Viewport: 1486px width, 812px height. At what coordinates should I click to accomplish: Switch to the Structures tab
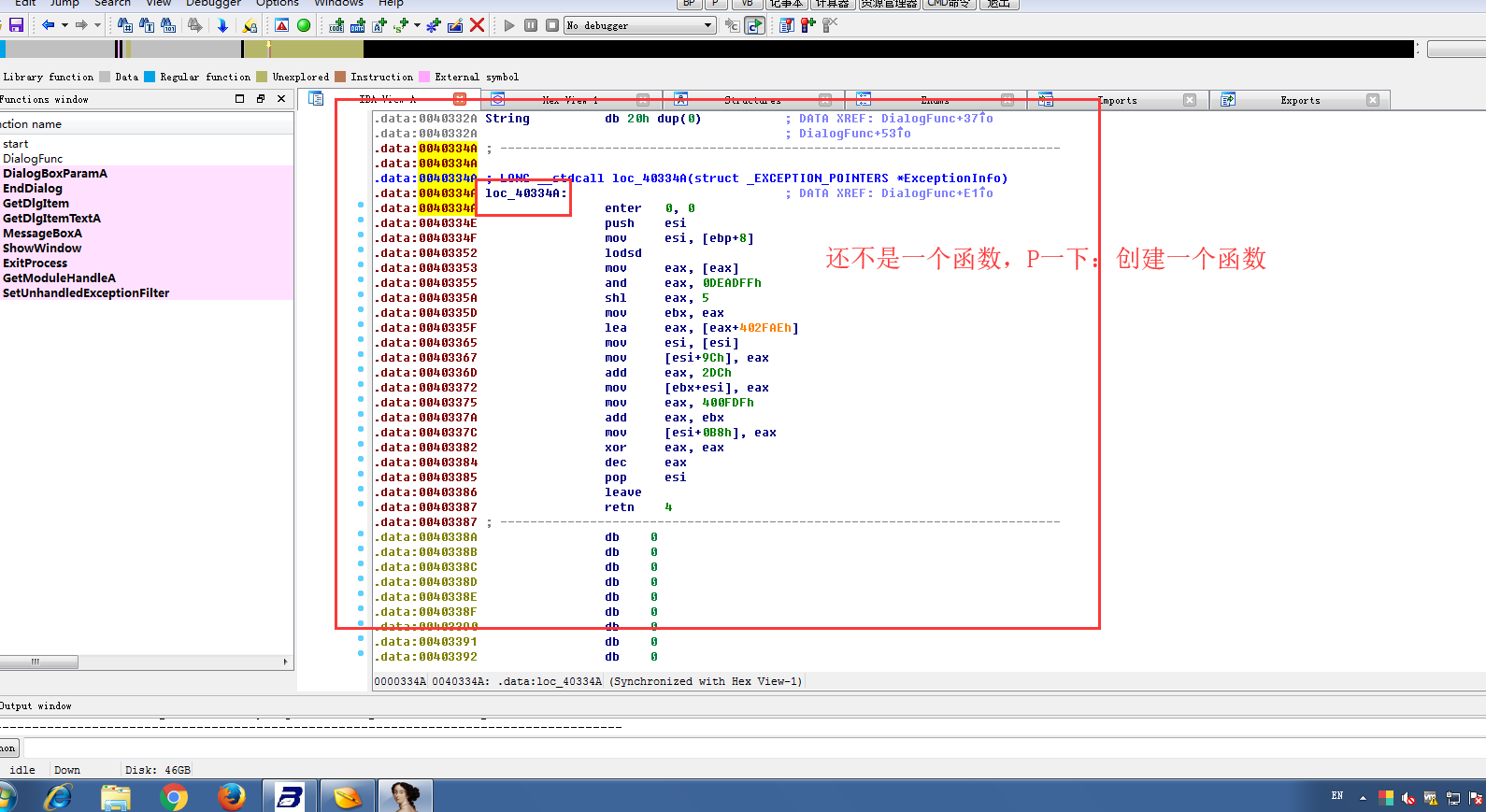pos(752,100)
